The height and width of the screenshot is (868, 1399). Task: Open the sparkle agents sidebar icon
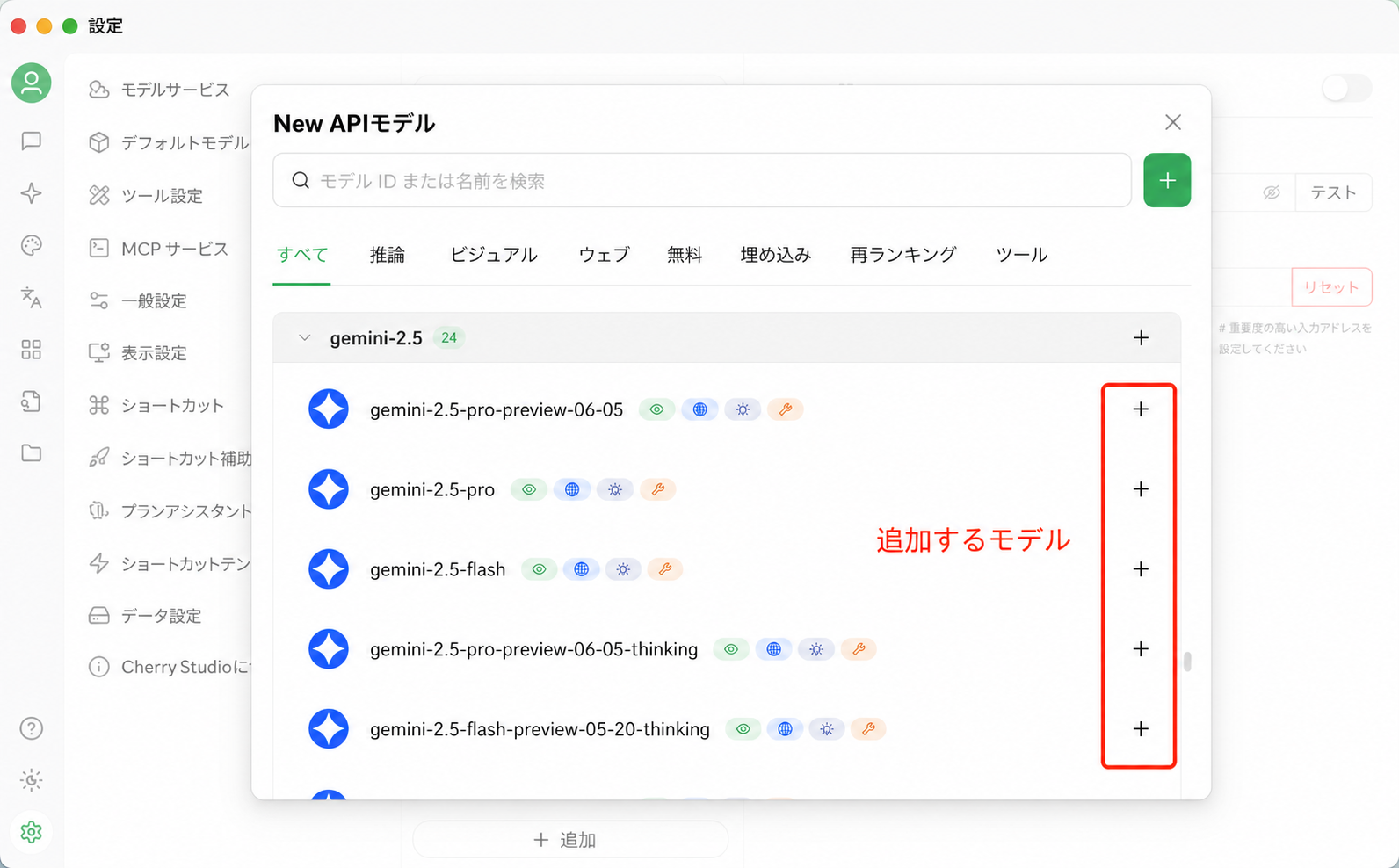tap(32, 193)
